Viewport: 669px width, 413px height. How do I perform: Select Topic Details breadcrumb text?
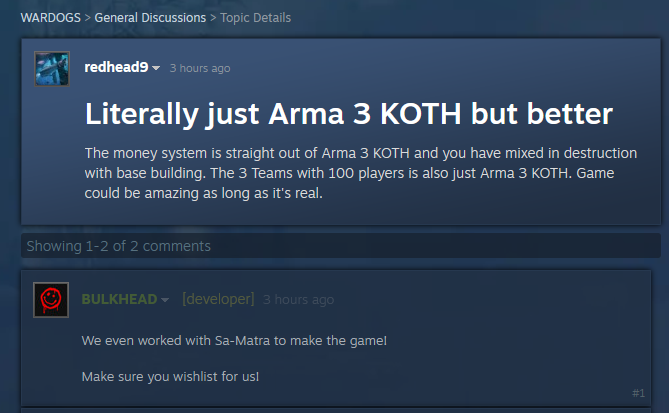[x=256, y=17]
